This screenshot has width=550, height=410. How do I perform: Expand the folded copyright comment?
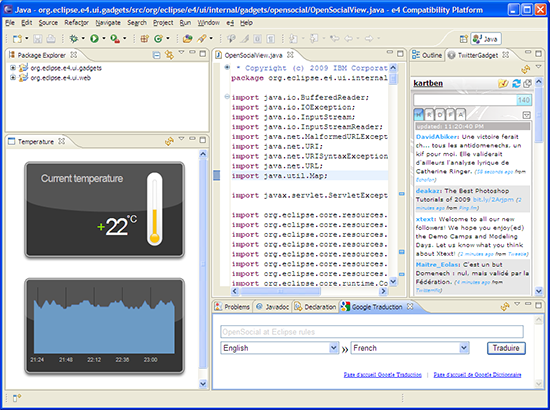tap(227, 67)
